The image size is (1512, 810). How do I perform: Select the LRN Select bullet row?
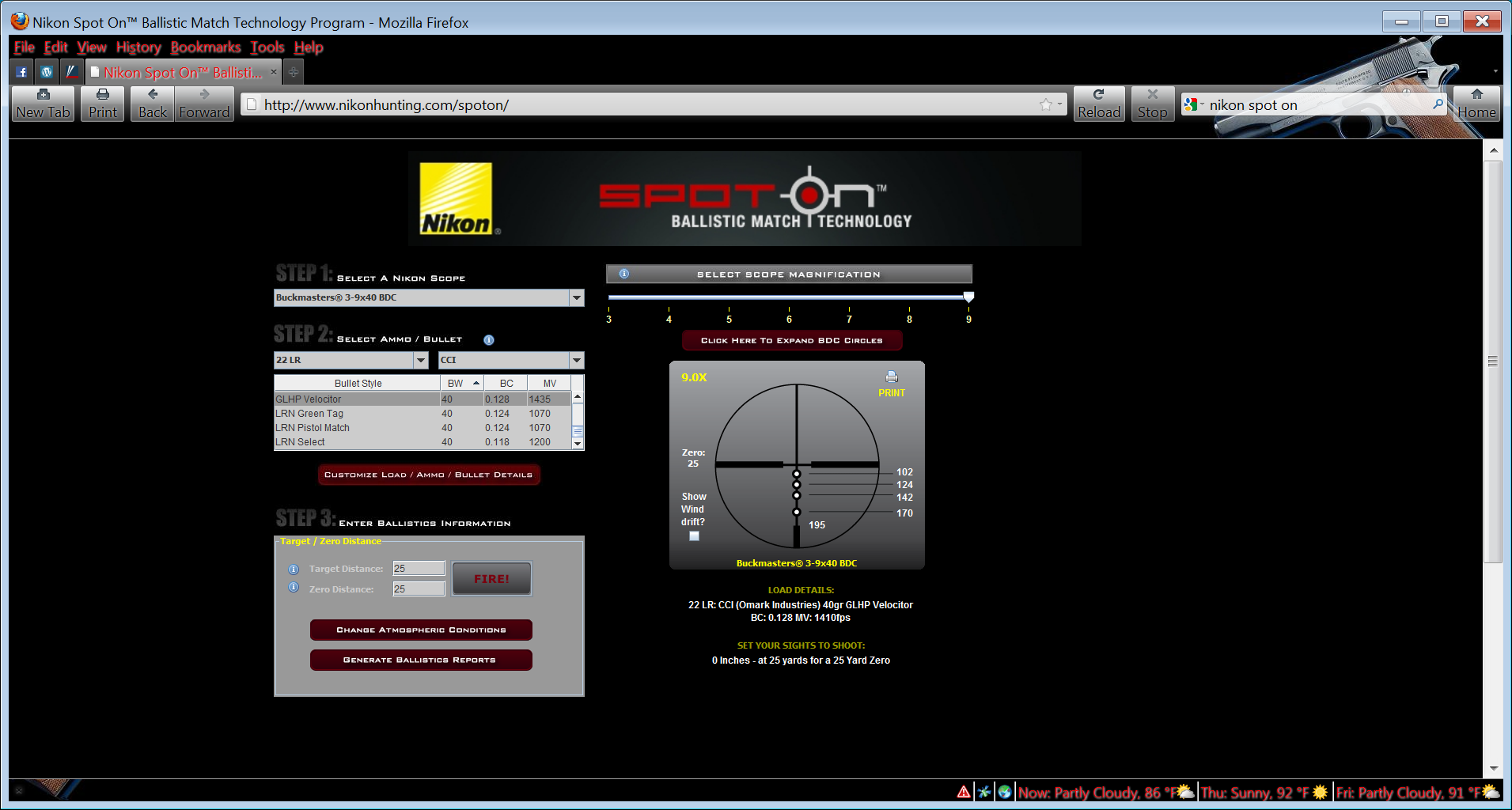click(x=423, y=442)
